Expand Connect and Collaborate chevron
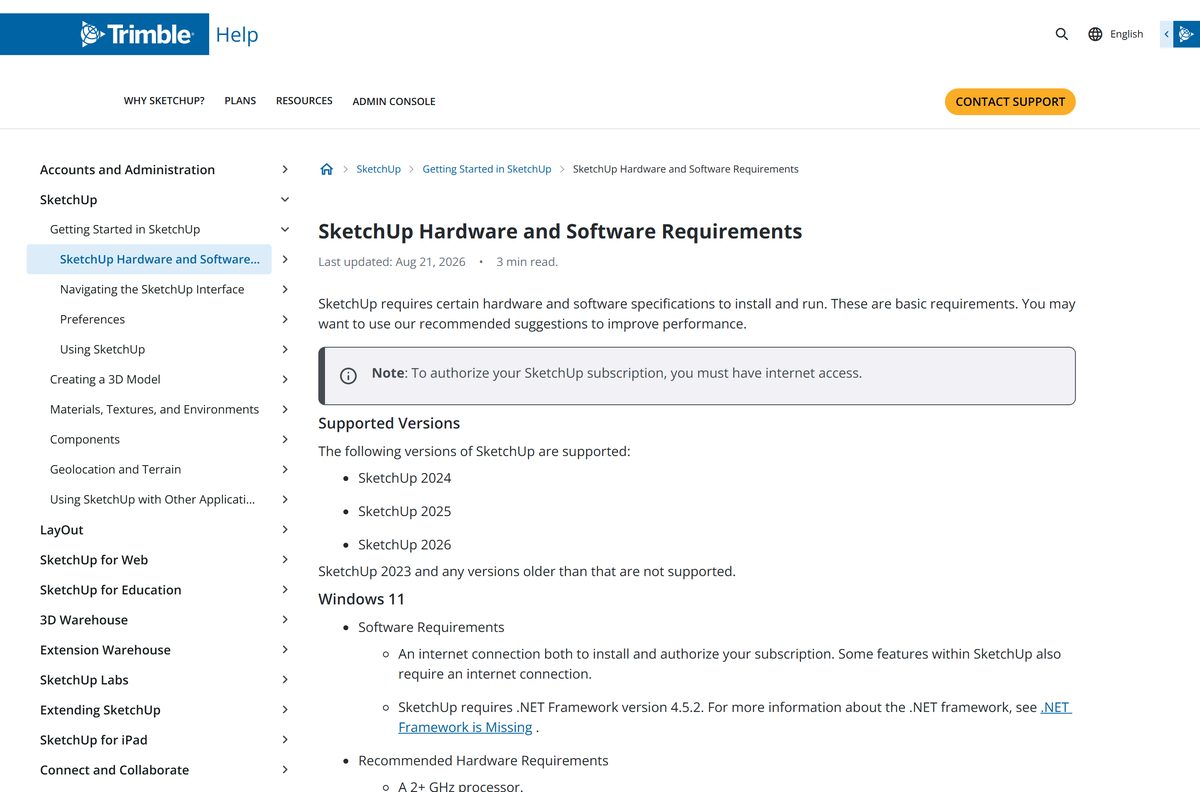Viewport: 1200px width, 792px height. 285,769
